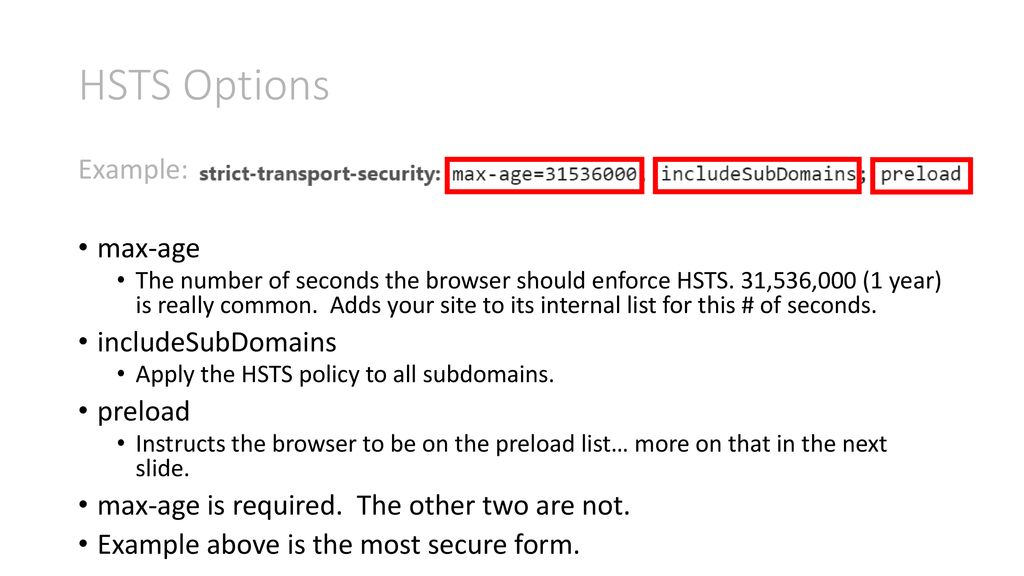Click 'The other two are not.' text
Image resolution: width=1024 pixels, height=576 pixels.
(x=493, y=506)
